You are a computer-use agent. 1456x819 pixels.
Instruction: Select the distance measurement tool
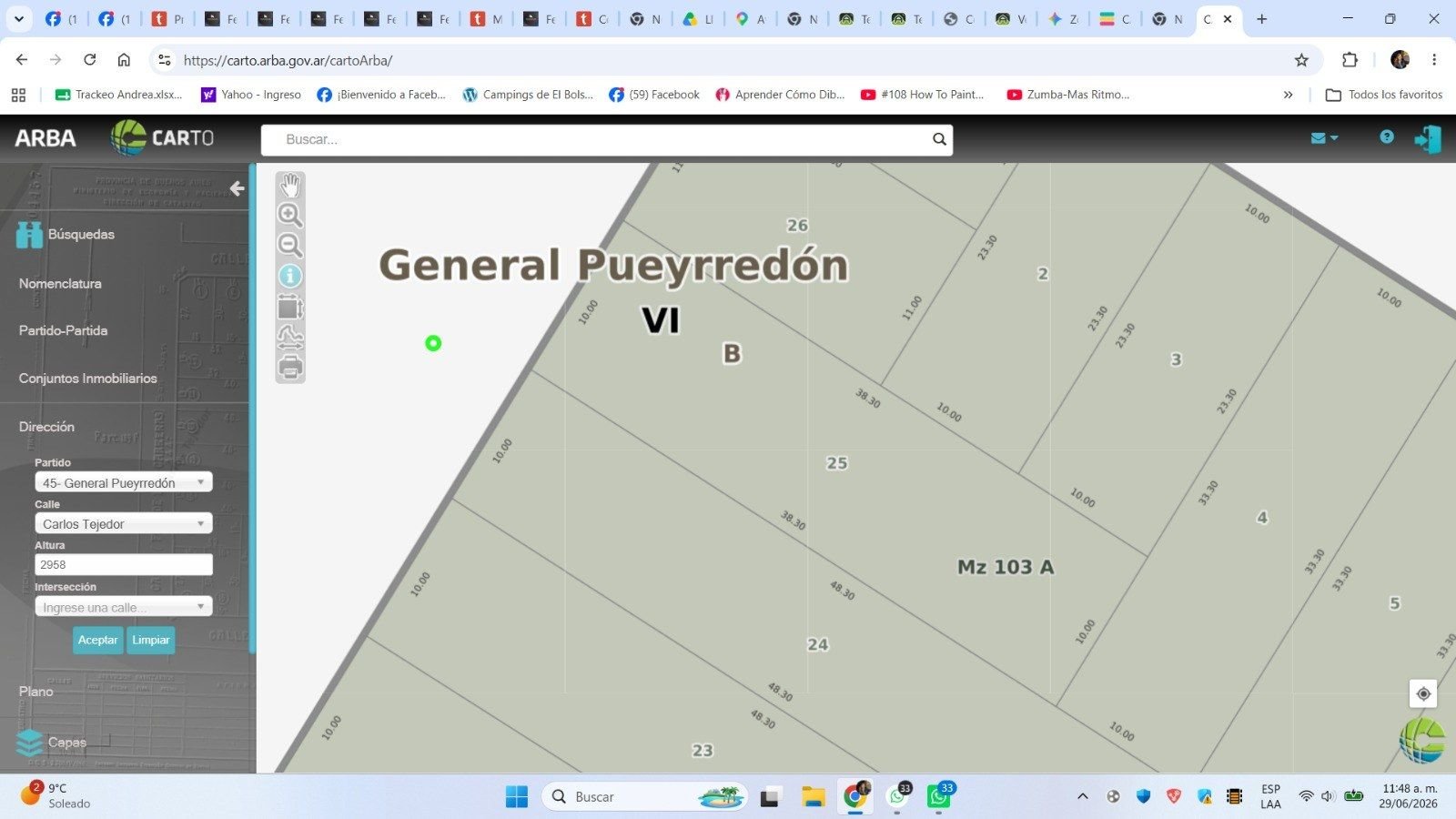(x=290, y=337)
